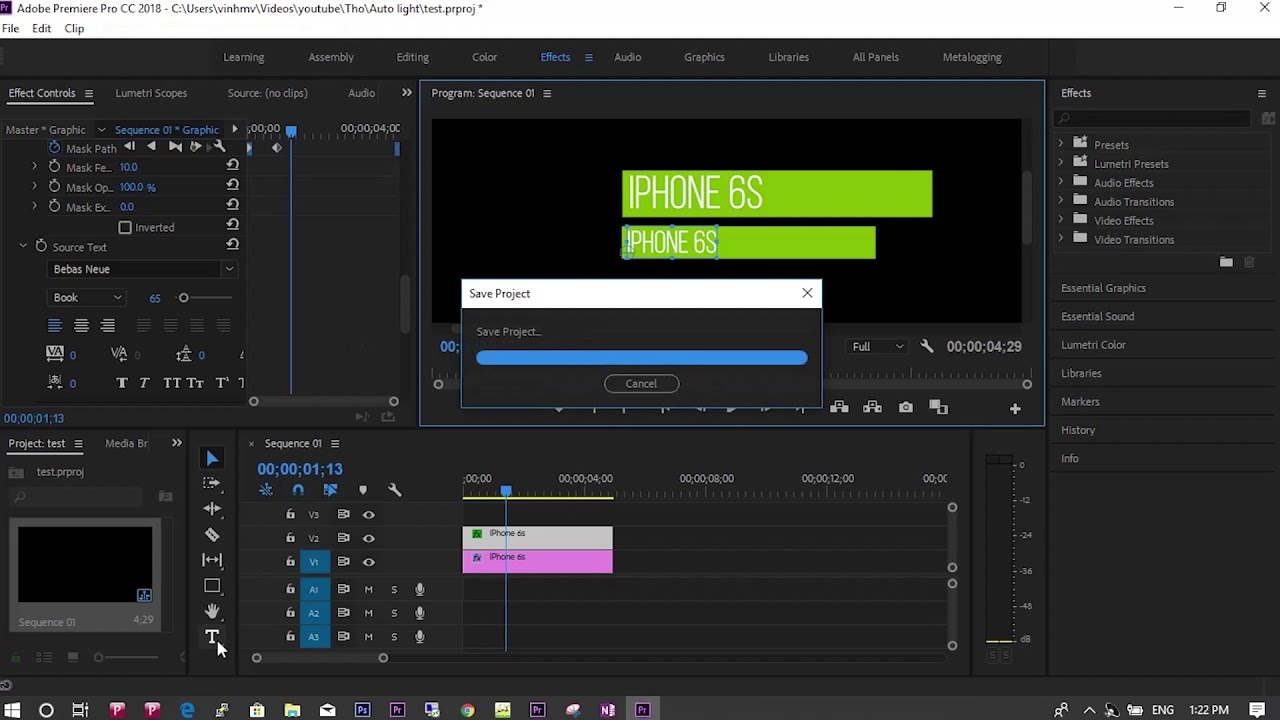Toggle timeline Snap magnet icon

click(x=298, y=490)
